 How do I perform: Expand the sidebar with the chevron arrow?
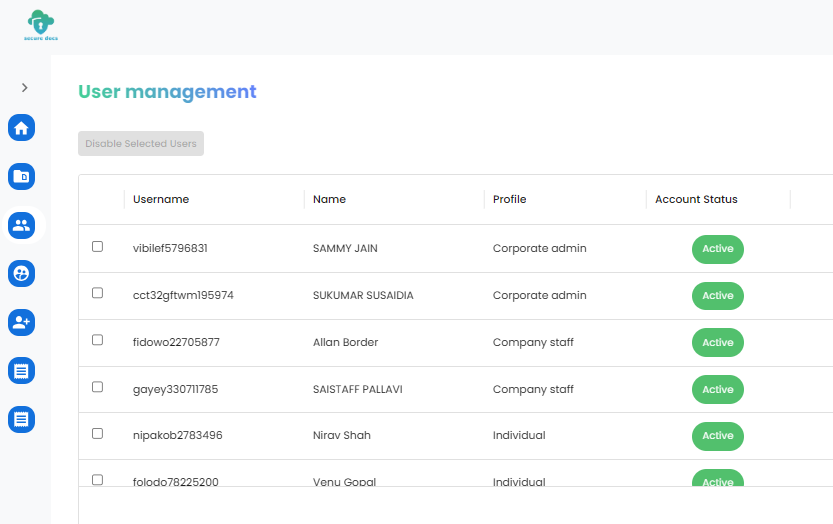24,88
